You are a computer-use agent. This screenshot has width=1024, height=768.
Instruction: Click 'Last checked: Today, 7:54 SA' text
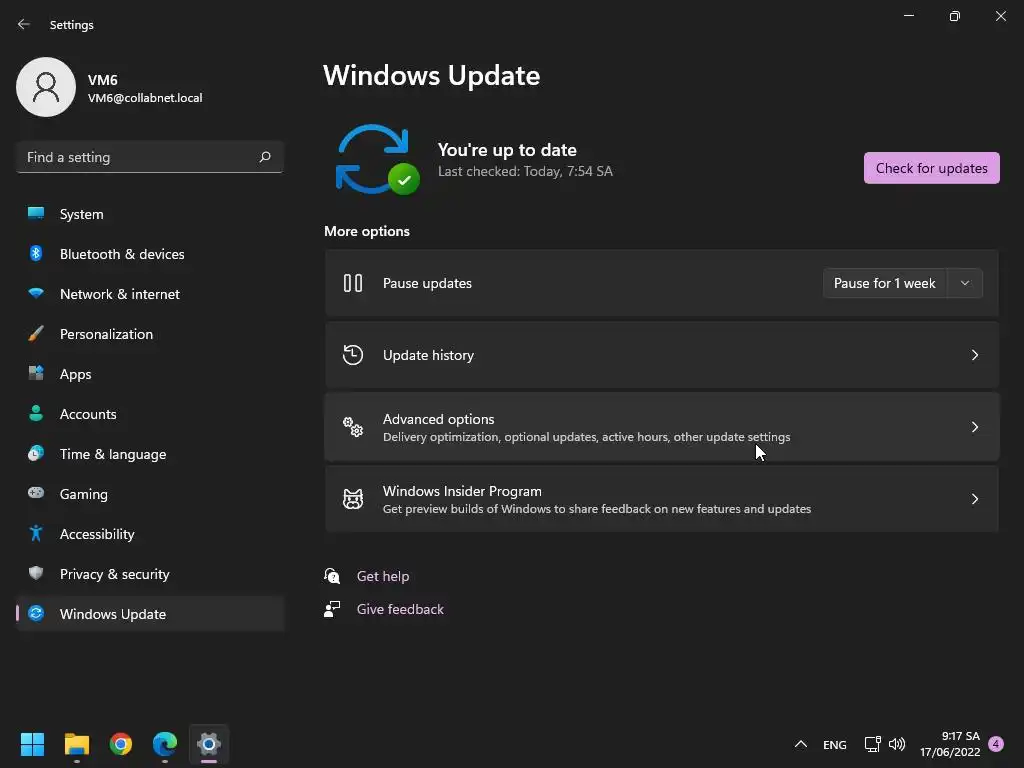525,171
